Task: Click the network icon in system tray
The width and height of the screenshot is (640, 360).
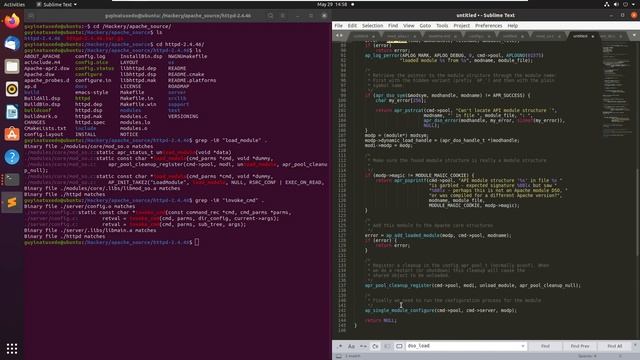Action: pyautogui.click(x=607, y=4)
